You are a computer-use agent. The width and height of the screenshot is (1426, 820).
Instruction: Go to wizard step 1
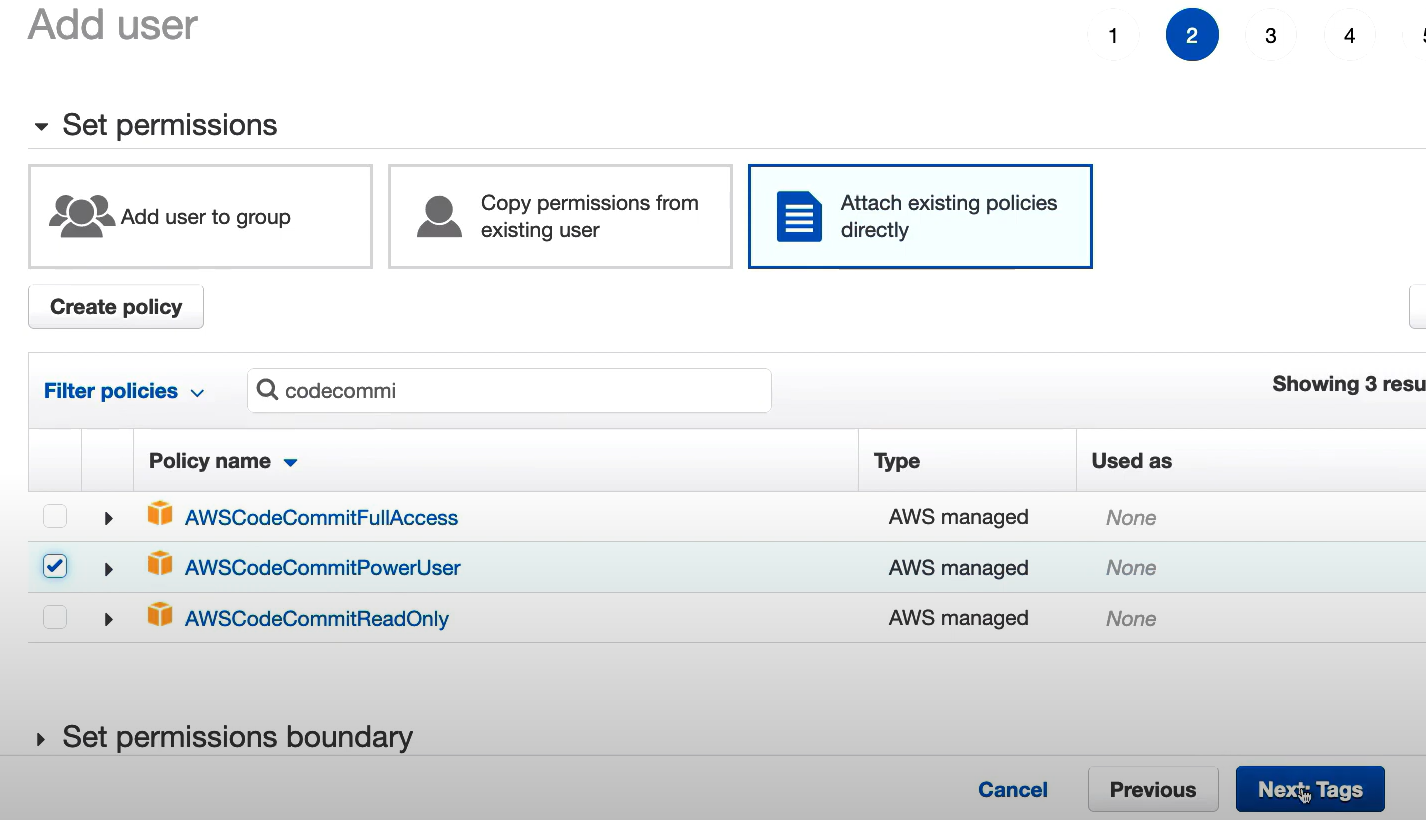[x=1113, y=35]
